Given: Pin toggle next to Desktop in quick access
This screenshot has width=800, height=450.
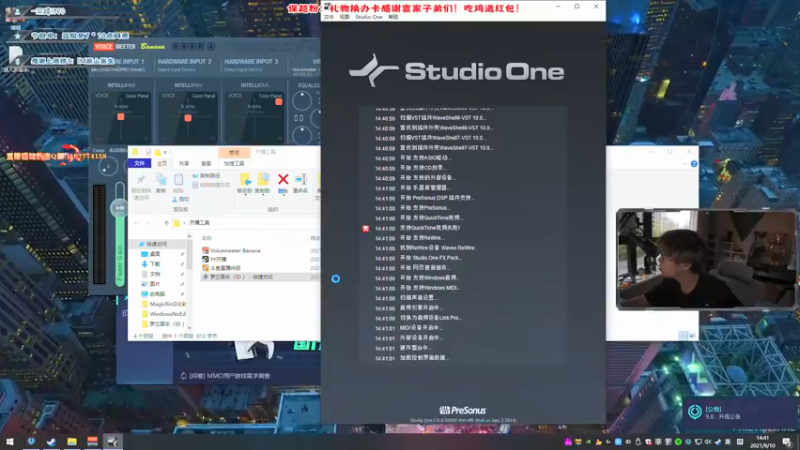Looking at the screenshot, I should (182, 254).
